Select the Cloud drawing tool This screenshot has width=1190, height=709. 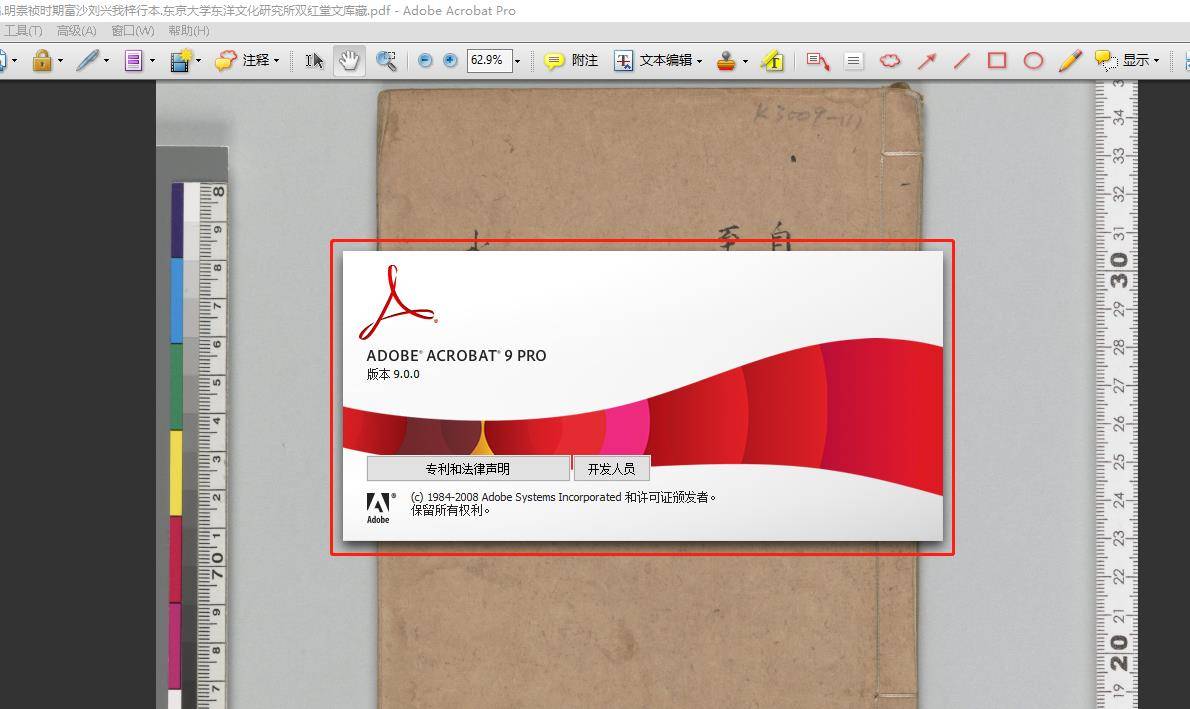coord(889,60)
